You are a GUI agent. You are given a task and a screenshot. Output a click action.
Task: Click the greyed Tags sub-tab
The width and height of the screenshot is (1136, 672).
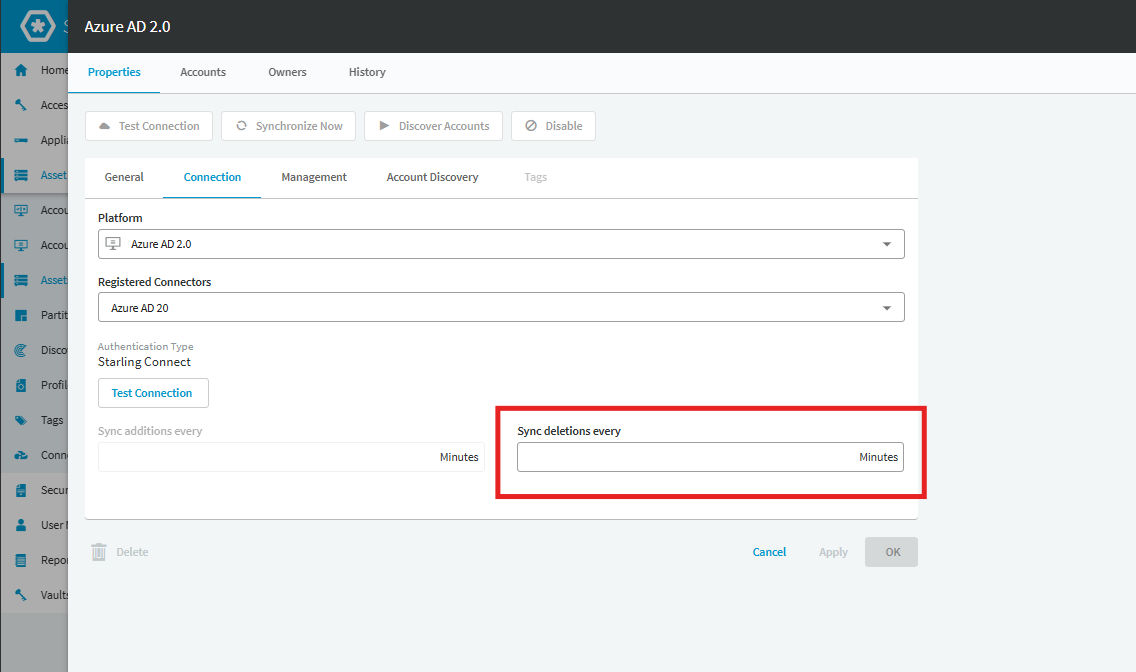pyautogui.click(x=535, y=177)
